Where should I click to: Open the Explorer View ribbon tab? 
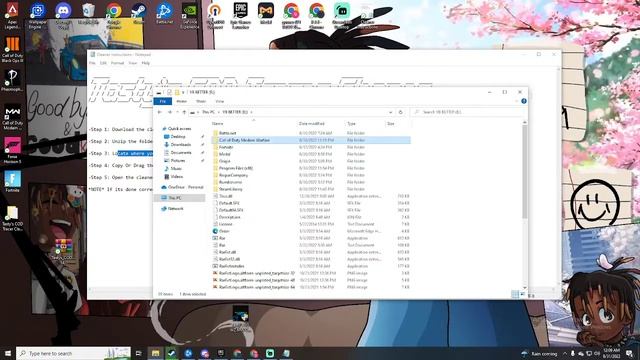220,101
